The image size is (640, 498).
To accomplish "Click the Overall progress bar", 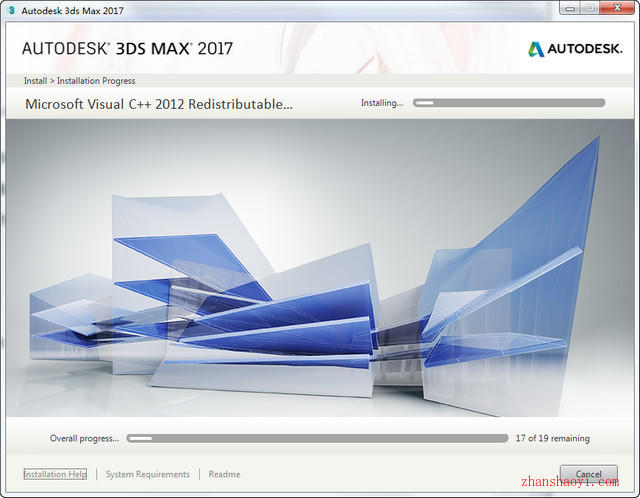I will 317,438.
